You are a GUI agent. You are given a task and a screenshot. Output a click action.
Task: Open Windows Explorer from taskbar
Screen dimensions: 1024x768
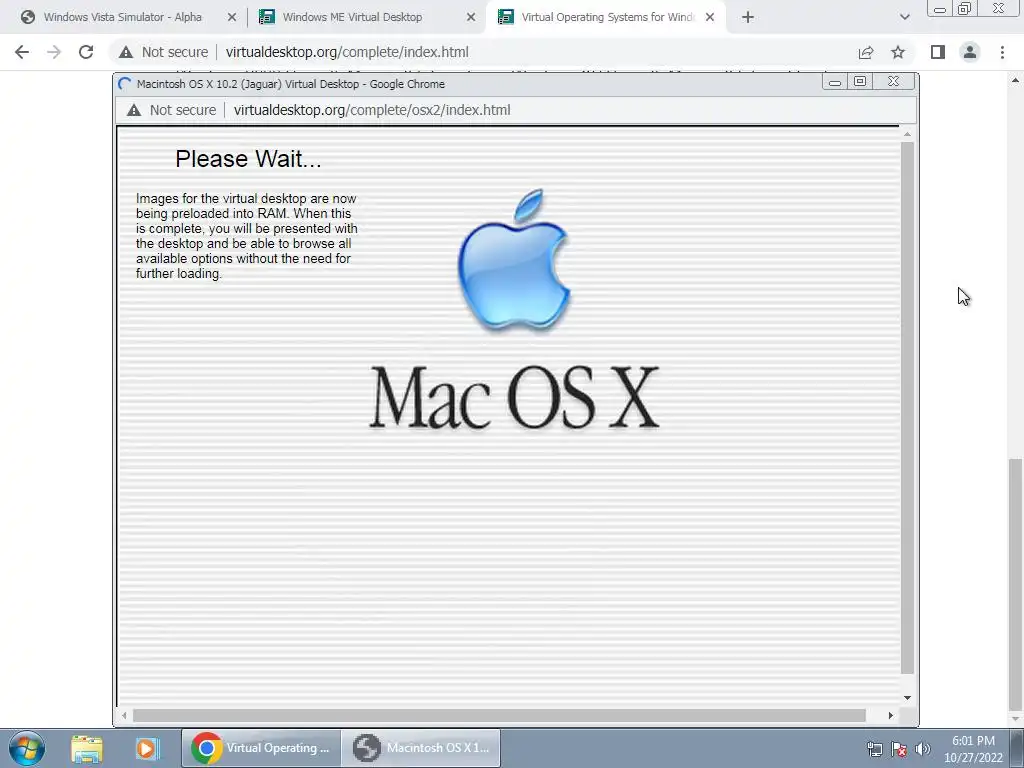[87, 748]
